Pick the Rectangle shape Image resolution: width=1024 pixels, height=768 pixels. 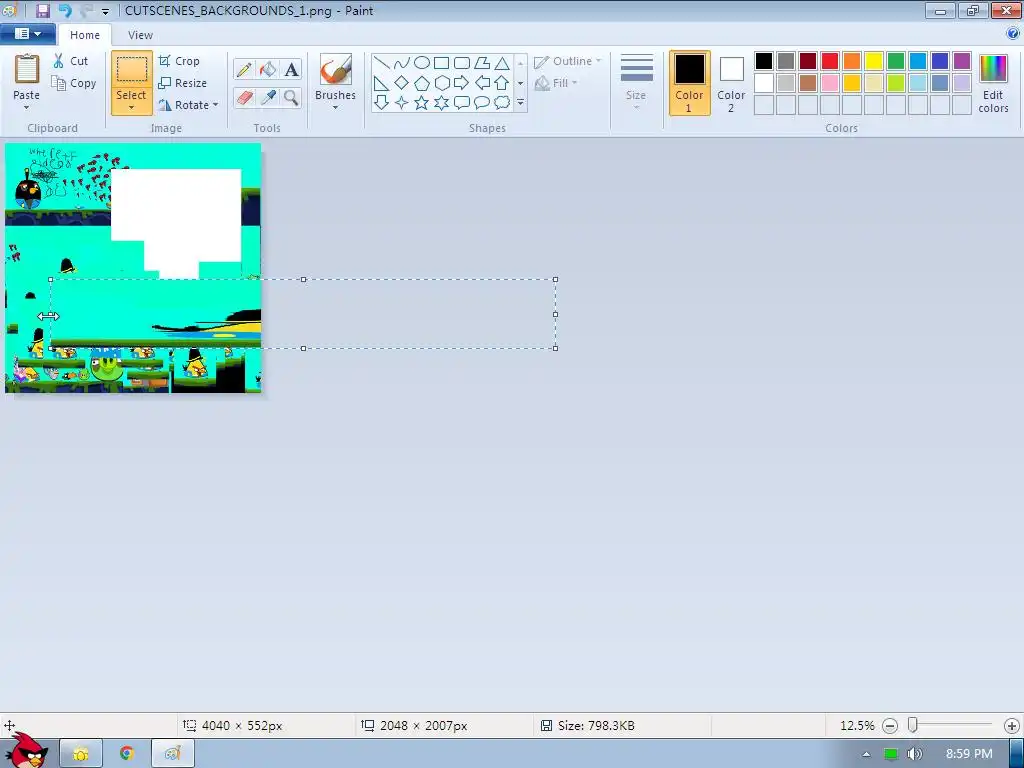pyautogui.click(x=441, y=63)
